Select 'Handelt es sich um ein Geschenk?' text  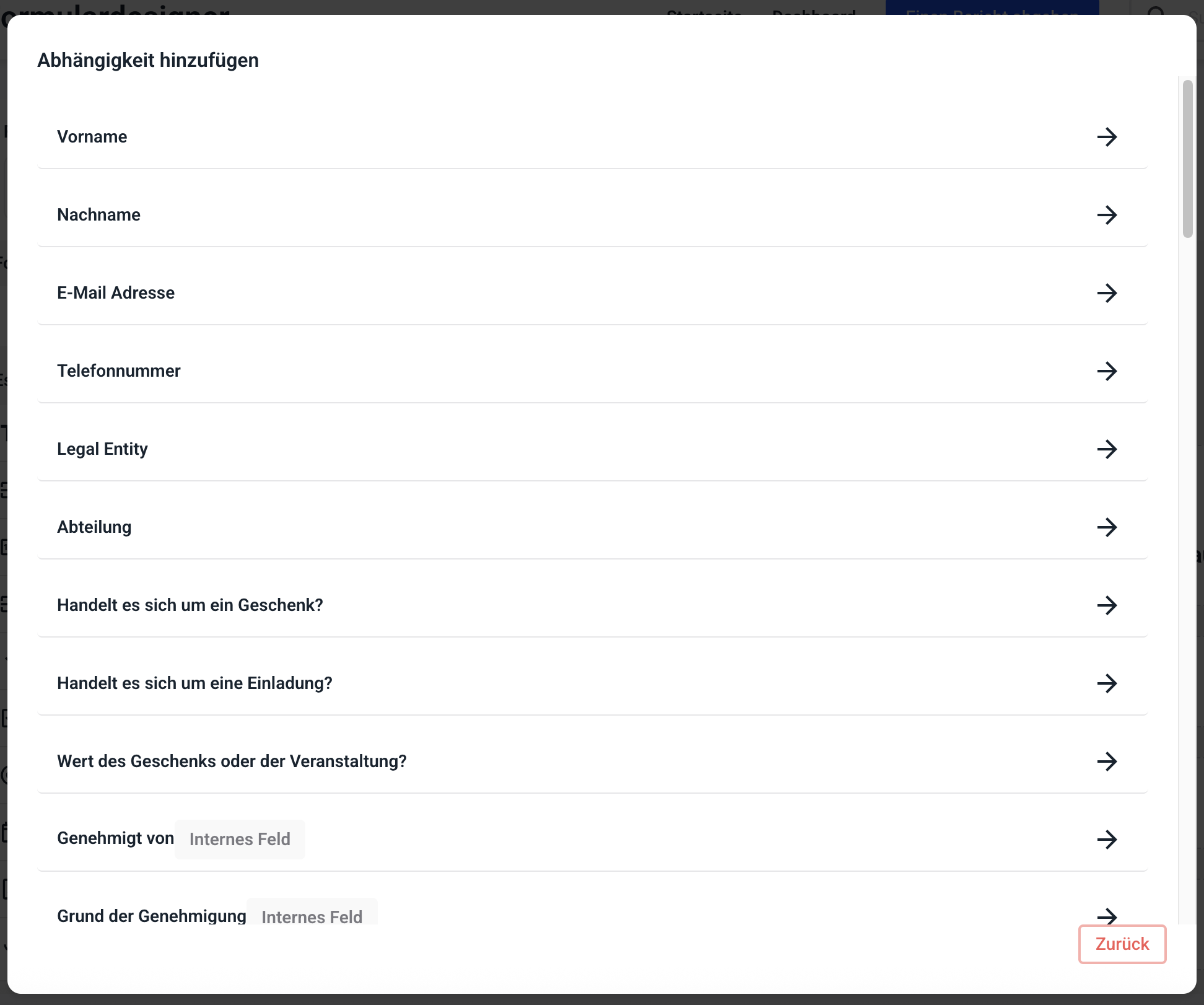tap(190, 605)
